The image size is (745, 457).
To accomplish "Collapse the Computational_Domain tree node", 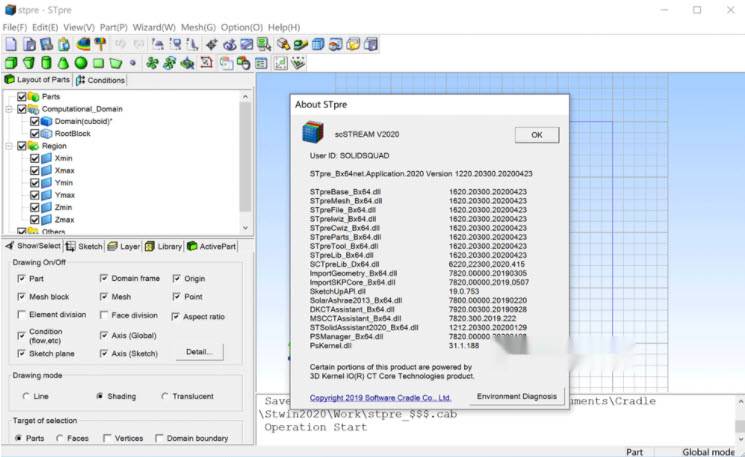I will [9, 109].
